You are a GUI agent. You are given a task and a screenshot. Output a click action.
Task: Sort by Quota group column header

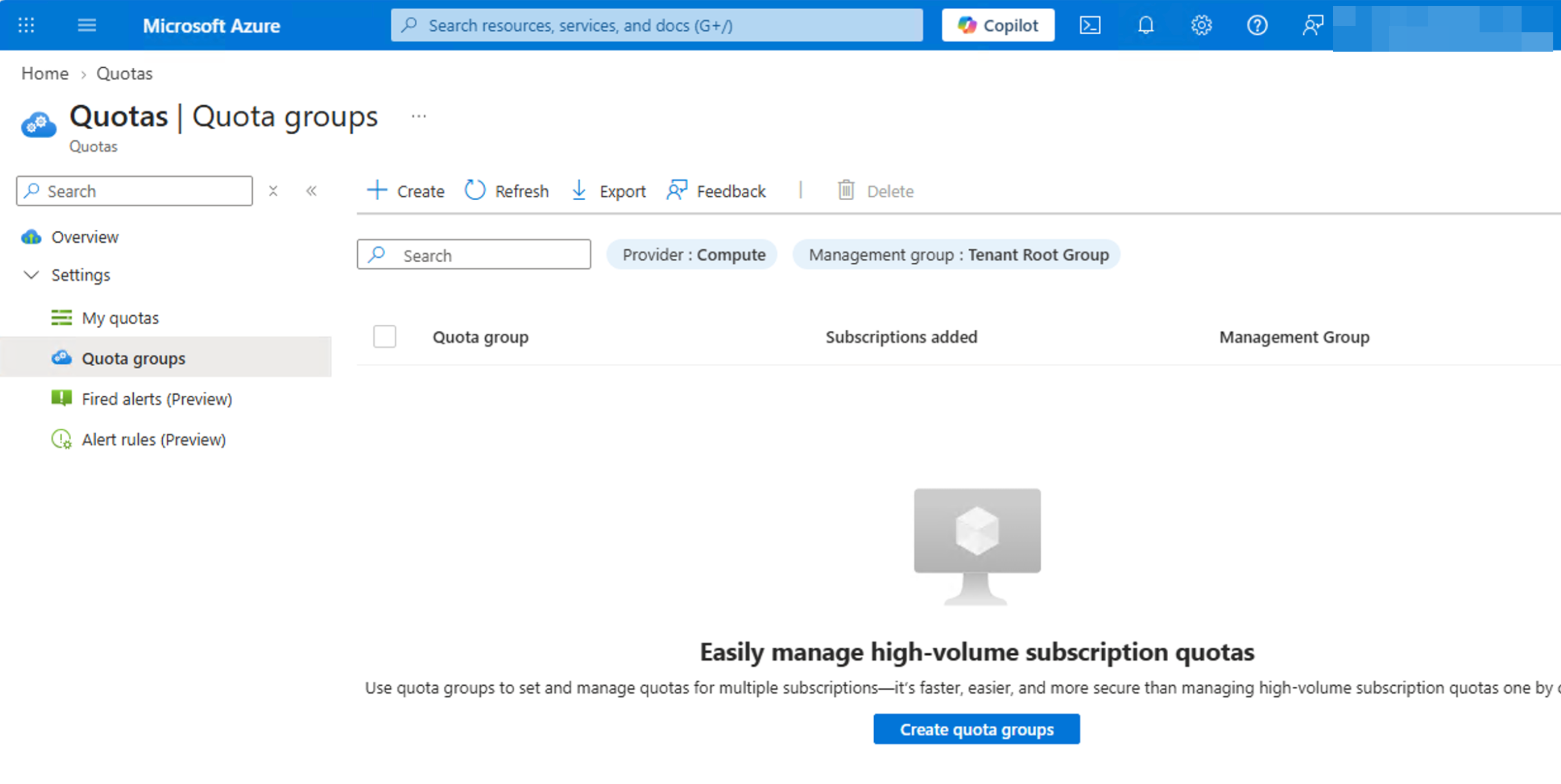click(481, 337)
